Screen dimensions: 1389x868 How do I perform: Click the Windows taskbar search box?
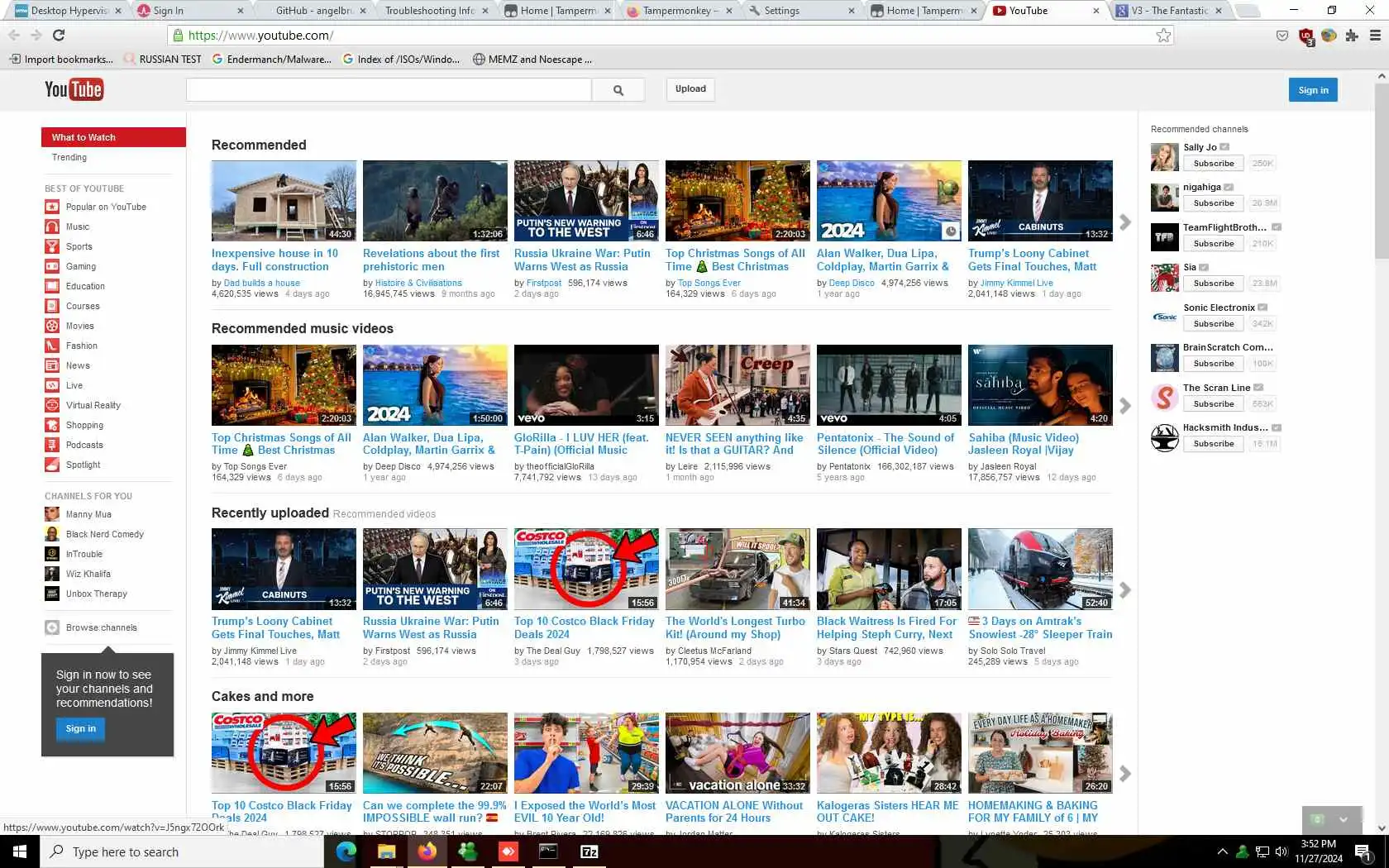point(182,851)
